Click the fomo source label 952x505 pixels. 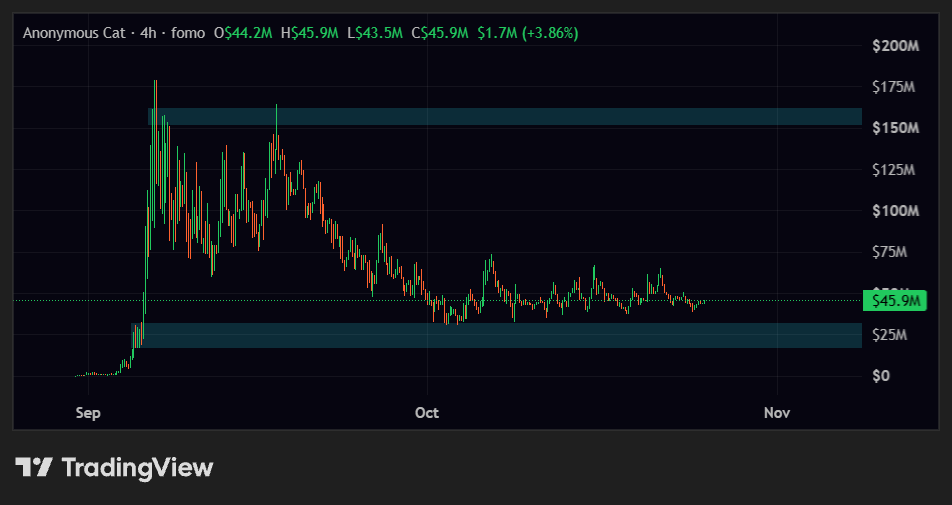pyautogui.click(x=188, y=33)
